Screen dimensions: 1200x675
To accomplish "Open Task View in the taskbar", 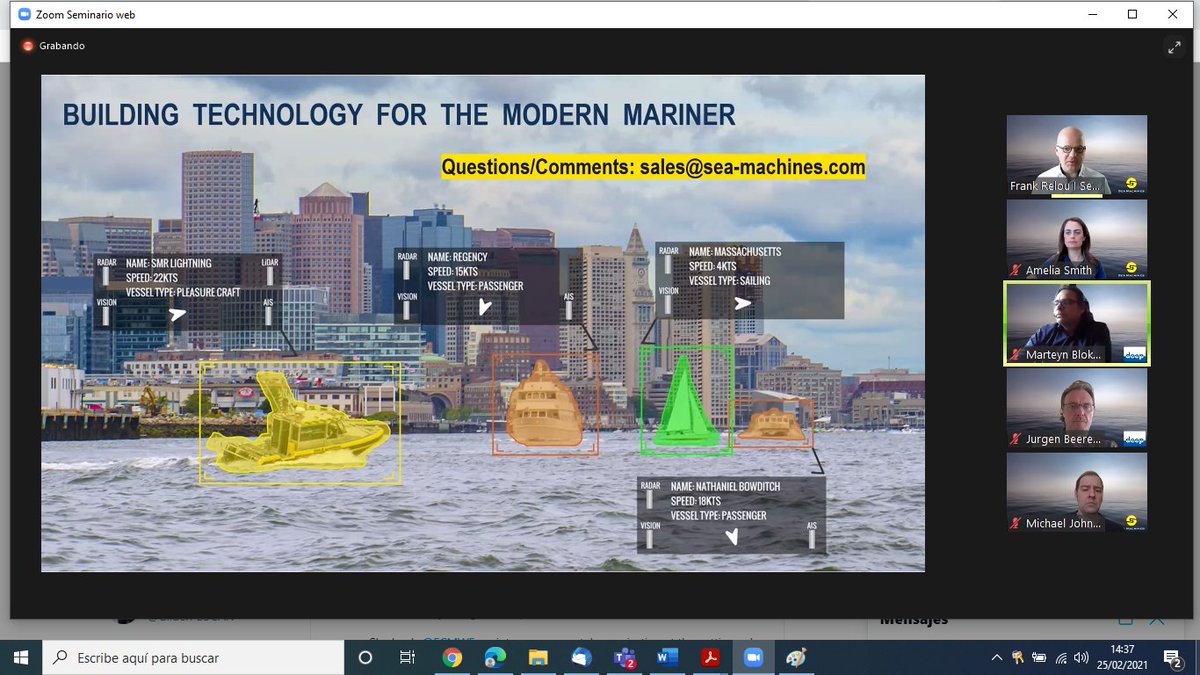I will (x=407, y=657).
